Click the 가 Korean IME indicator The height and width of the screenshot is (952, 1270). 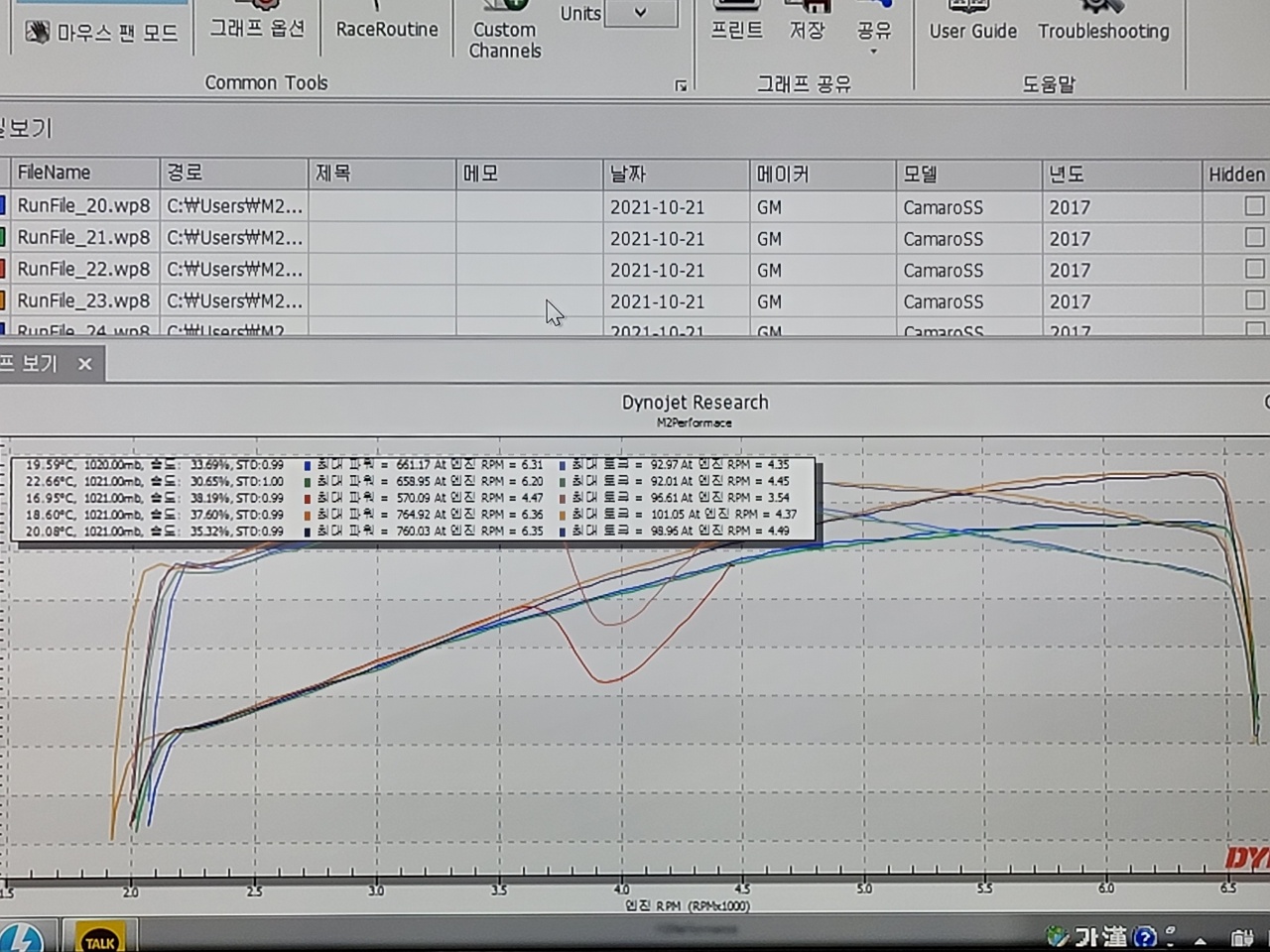tap(1084, 935)
